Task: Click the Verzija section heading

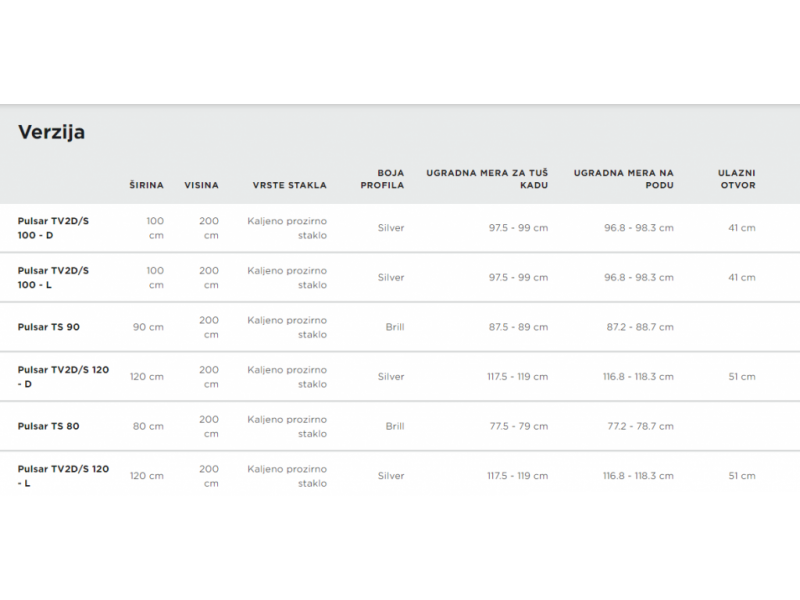Action: (x=51, y=133)
